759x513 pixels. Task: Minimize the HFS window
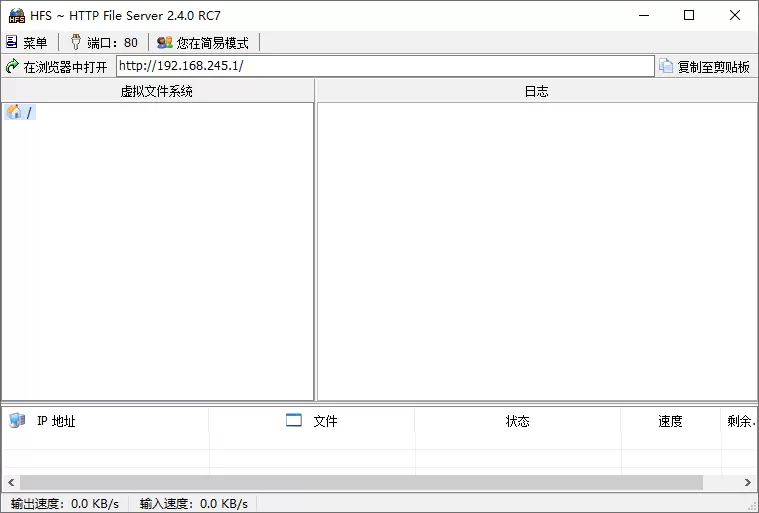(644, 15)
